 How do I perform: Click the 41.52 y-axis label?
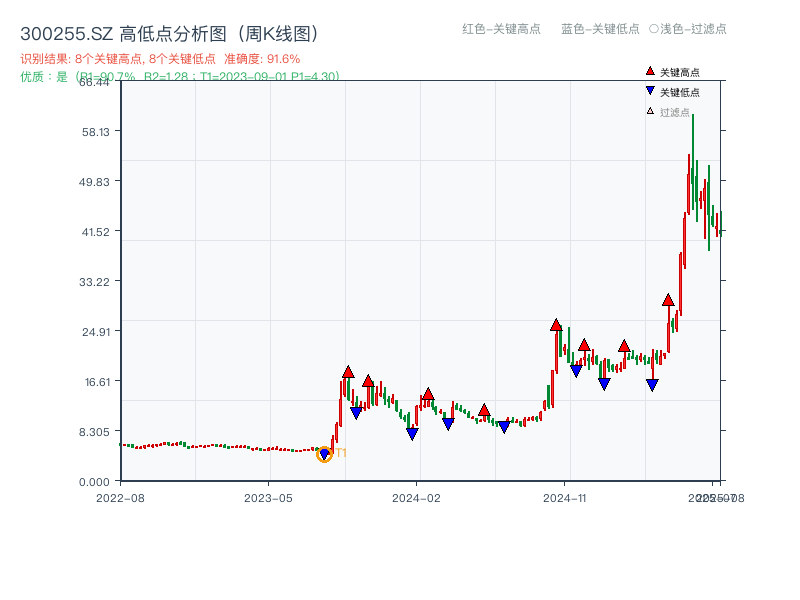point(96,232)
